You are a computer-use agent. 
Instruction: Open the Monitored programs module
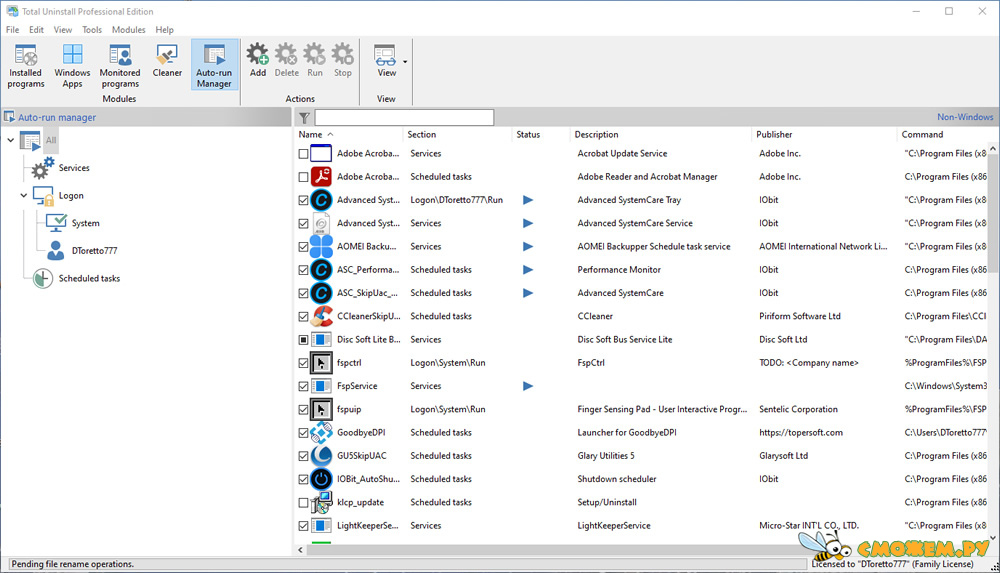pos(120,66)
